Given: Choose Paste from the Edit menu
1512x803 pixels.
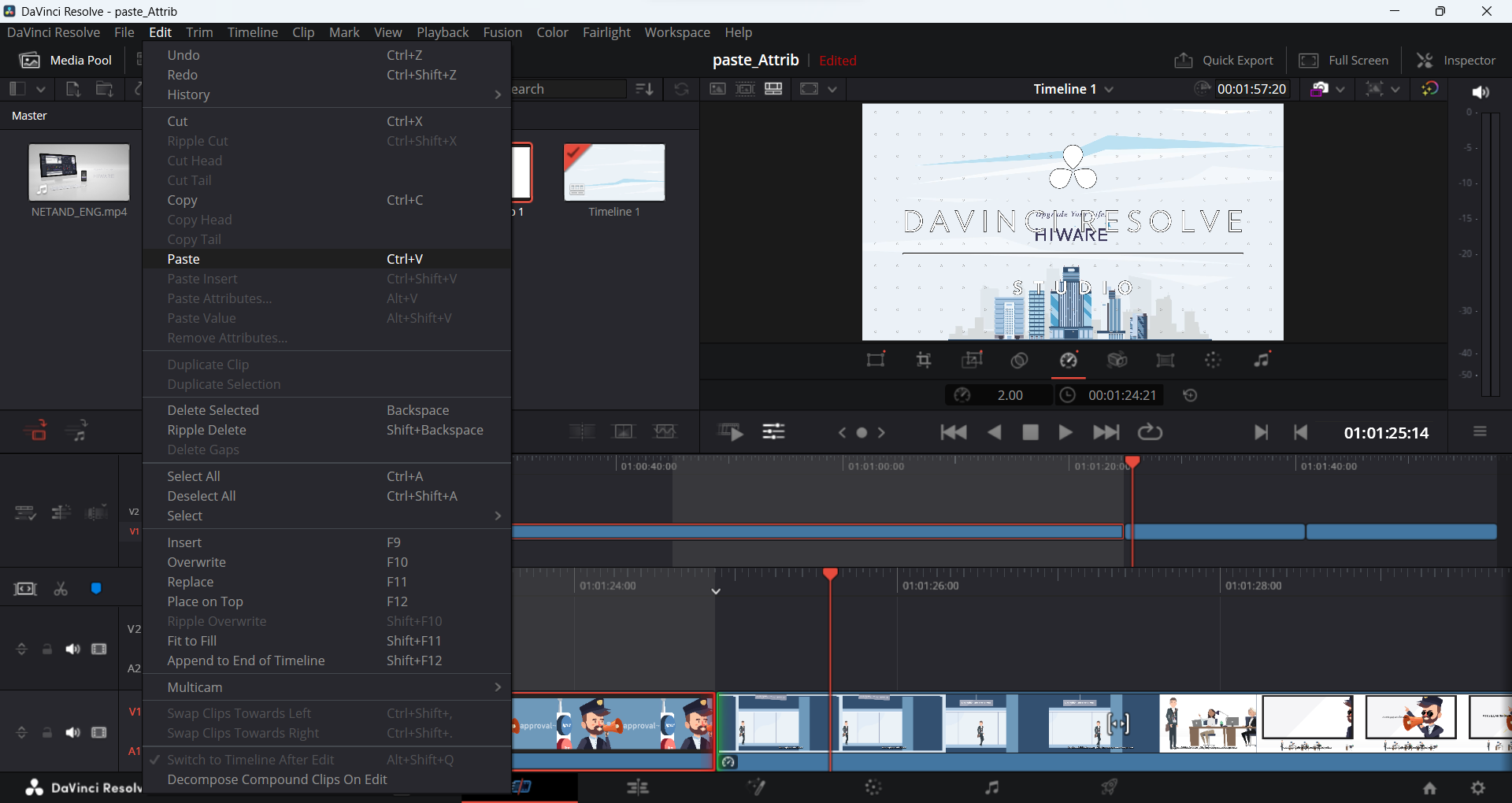Looking at the screenshot, I should coord(327,259).
